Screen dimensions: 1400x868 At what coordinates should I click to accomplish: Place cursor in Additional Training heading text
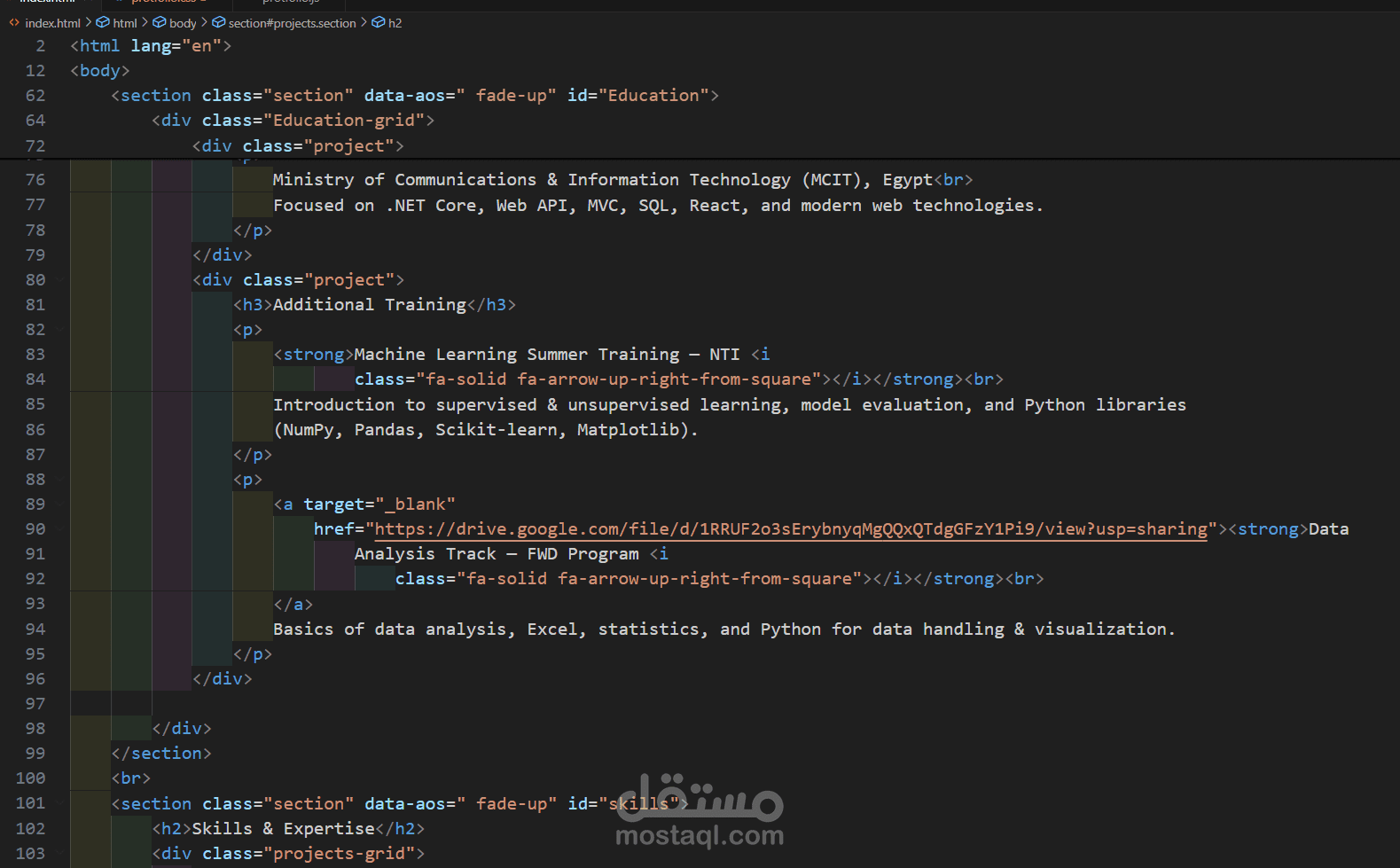point(370,305)
